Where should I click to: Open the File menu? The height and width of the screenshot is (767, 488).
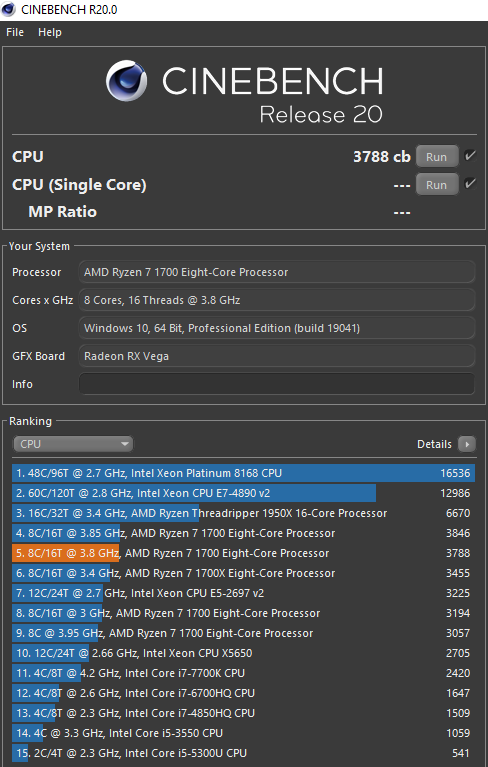click(x=15, y=32)
